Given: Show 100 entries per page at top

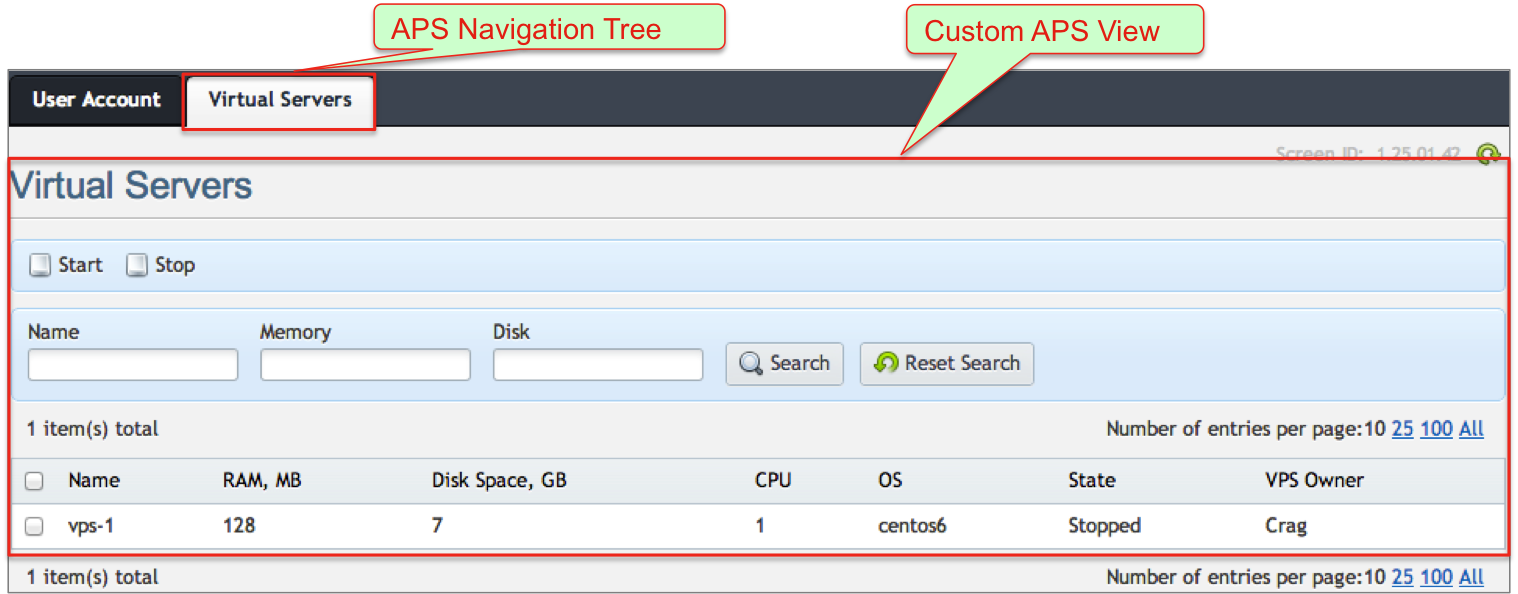Looking at the screenshot, I should pyautogui.click(x=1436, y=429).
